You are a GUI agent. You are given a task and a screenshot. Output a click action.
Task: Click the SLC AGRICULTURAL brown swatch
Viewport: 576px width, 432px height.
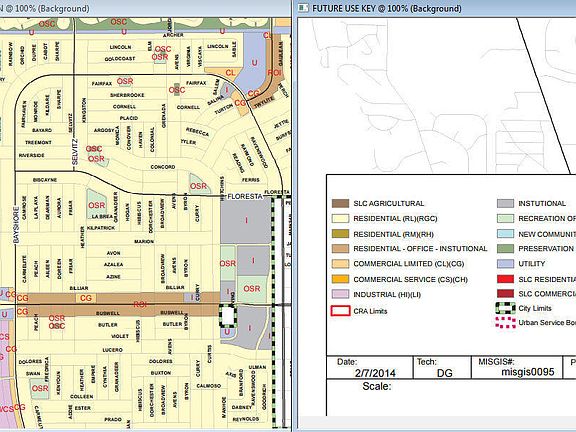340,204
